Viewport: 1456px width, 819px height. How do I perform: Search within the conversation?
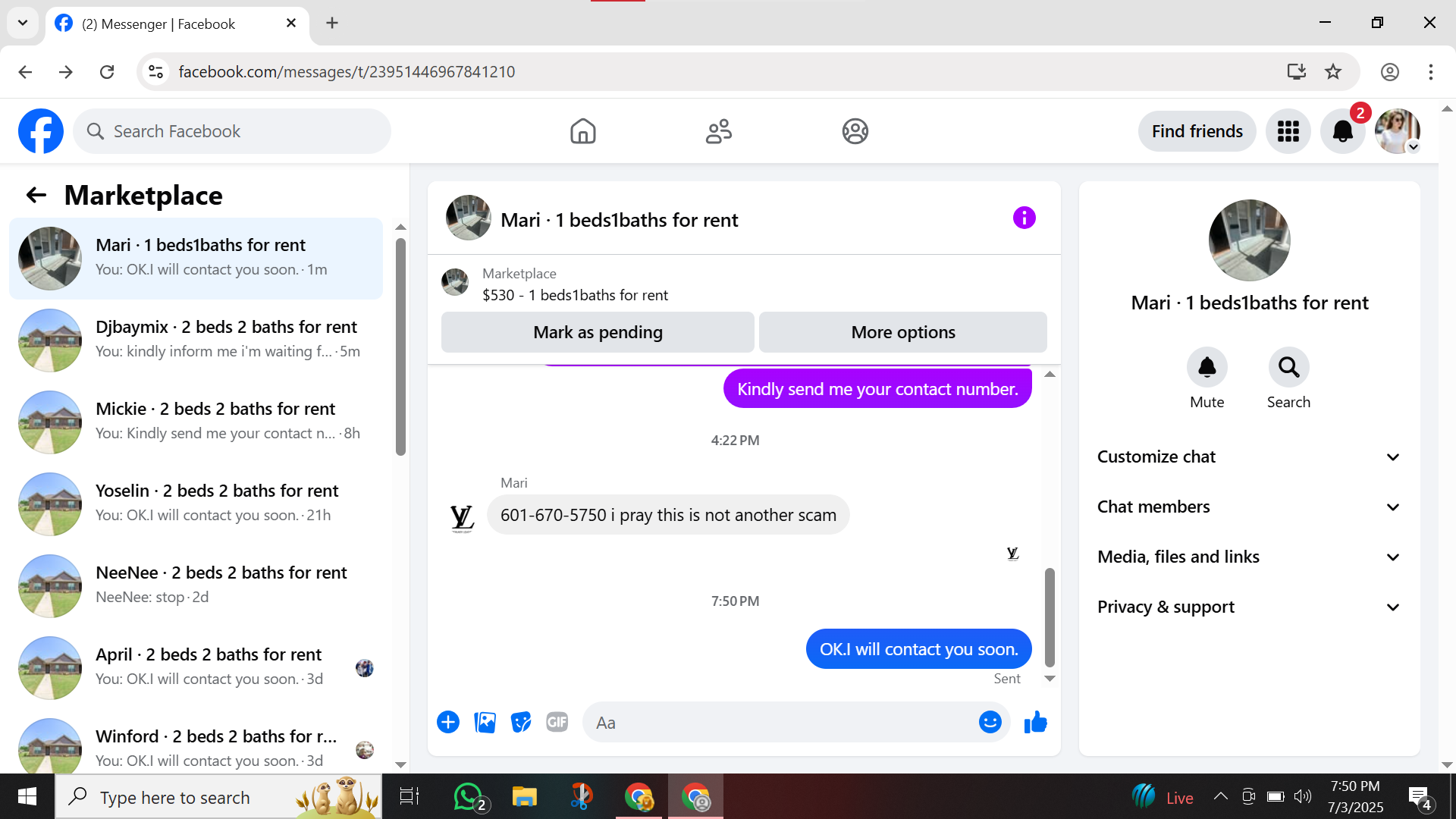(1288, 368)
